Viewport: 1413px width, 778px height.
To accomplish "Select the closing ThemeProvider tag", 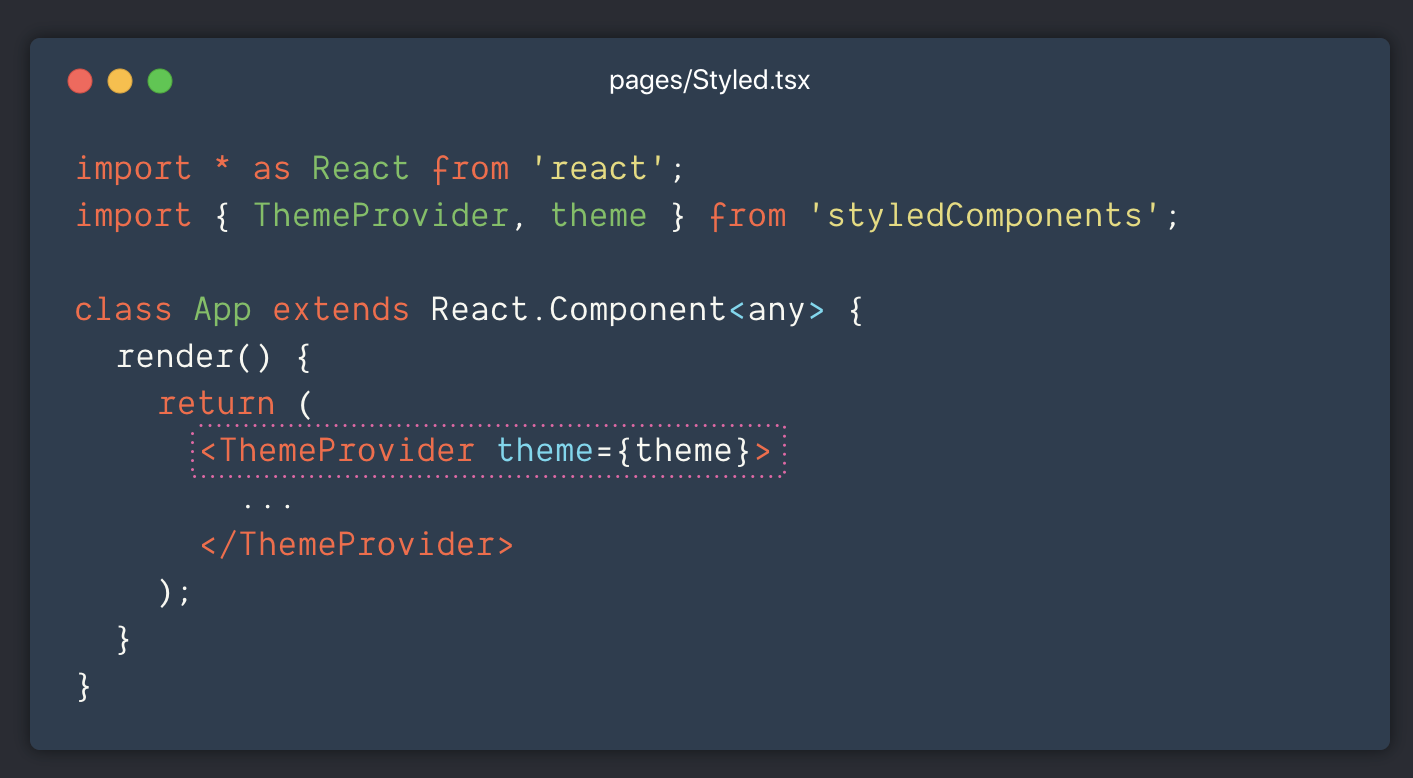I will (x=357, y=543).
